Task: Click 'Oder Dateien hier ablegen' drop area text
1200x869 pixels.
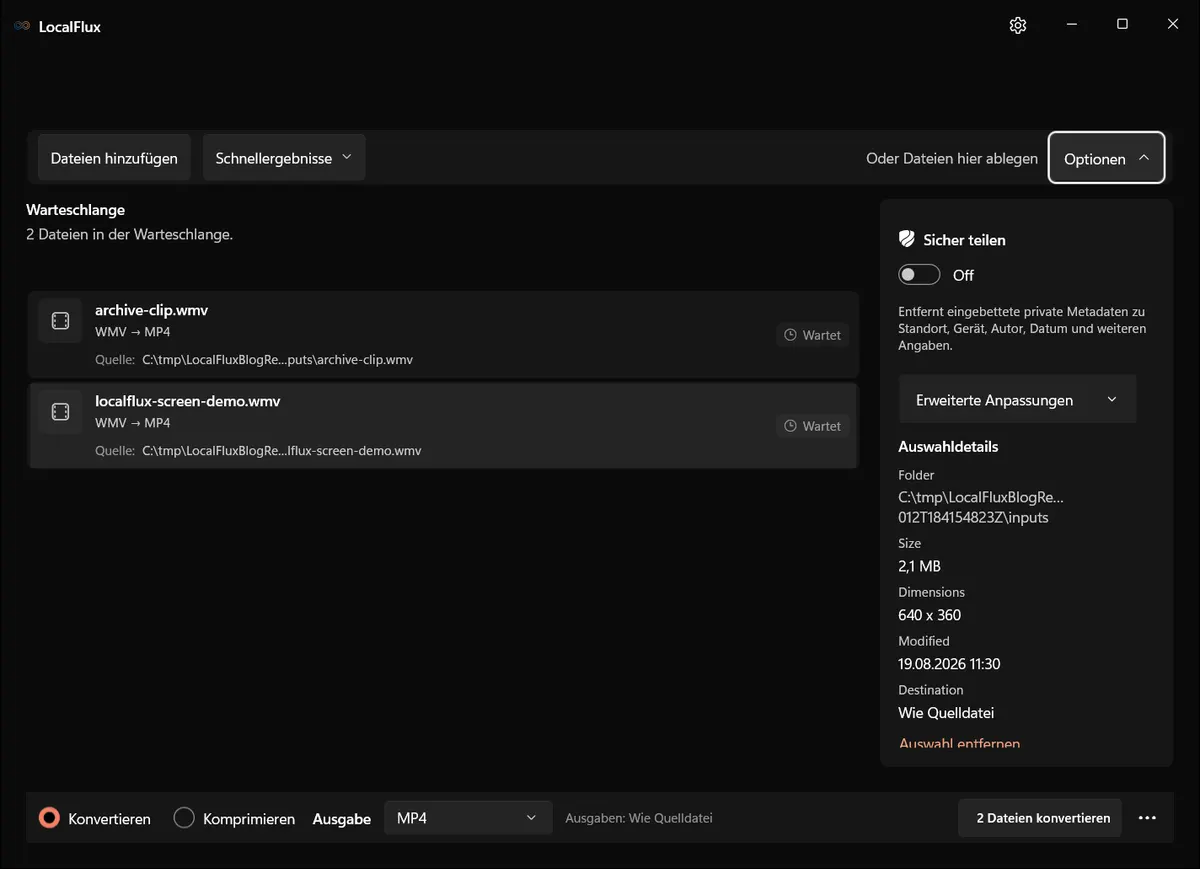Action: 952,158
